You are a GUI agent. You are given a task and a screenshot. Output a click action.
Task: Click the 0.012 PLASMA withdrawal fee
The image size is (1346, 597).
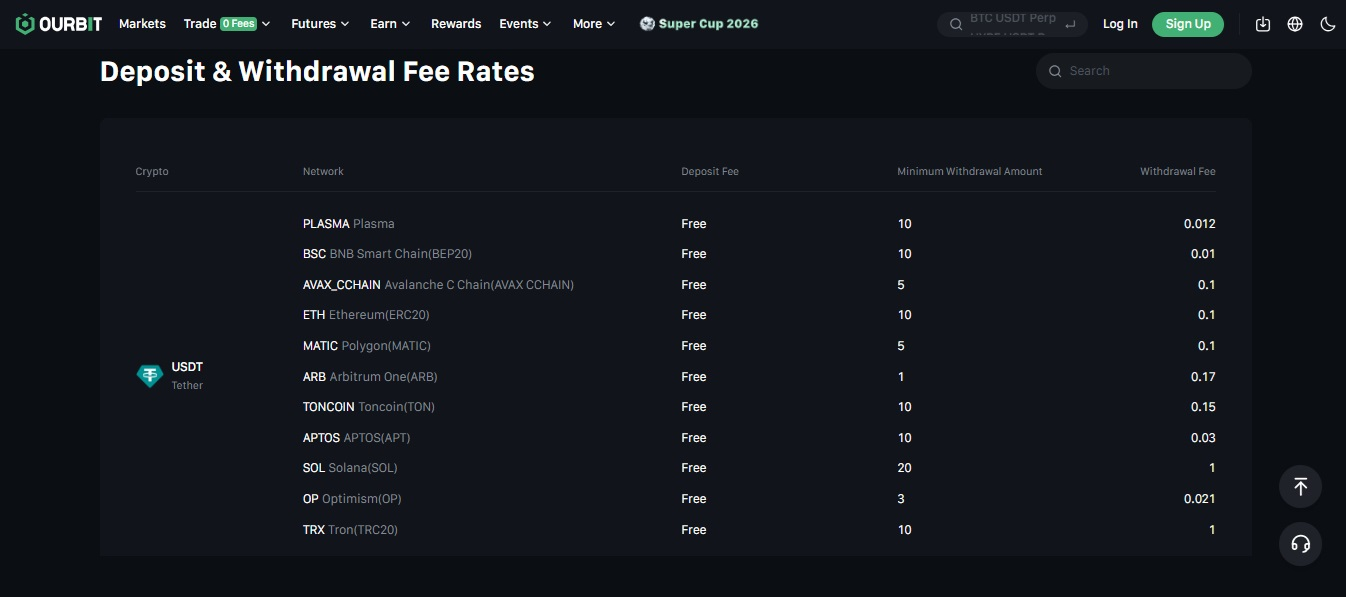click(x=1200, y=224)
